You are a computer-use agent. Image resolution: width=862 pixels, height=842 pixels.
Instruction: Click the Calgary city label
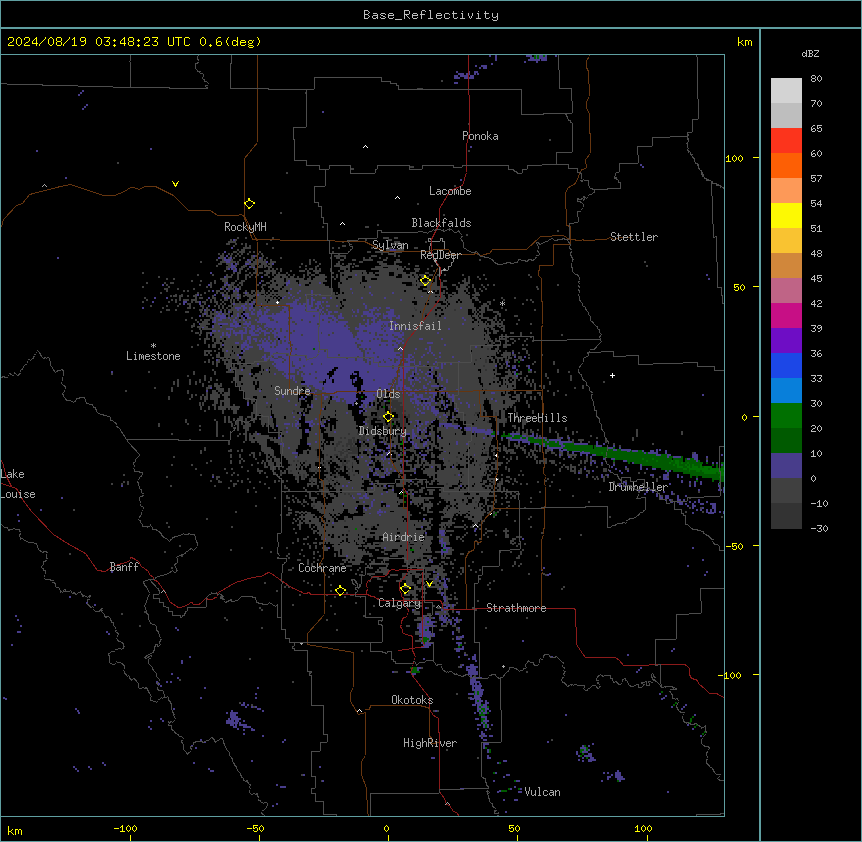point(400,603)
